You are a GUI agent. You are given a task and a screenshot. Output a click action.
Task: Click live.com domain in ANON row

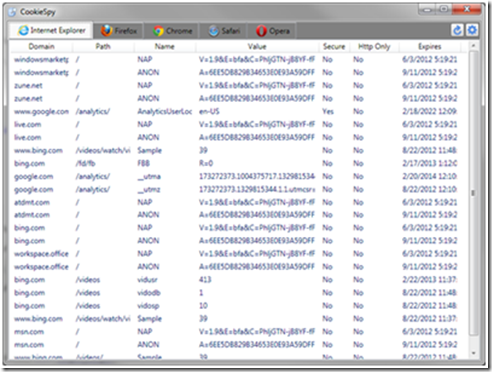[x=27, y=137]
